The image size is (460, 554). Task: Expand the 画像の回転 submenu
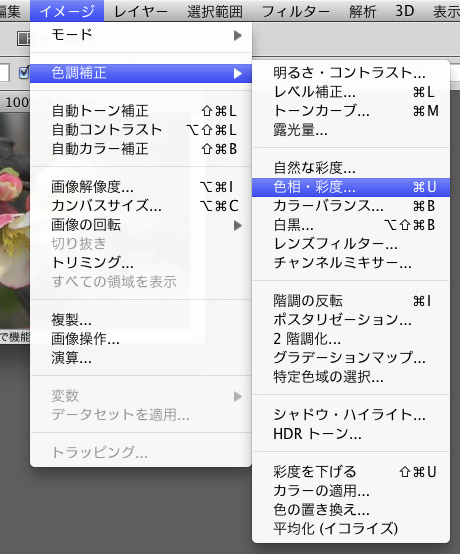pyautogui.click(x=141, y=225)
